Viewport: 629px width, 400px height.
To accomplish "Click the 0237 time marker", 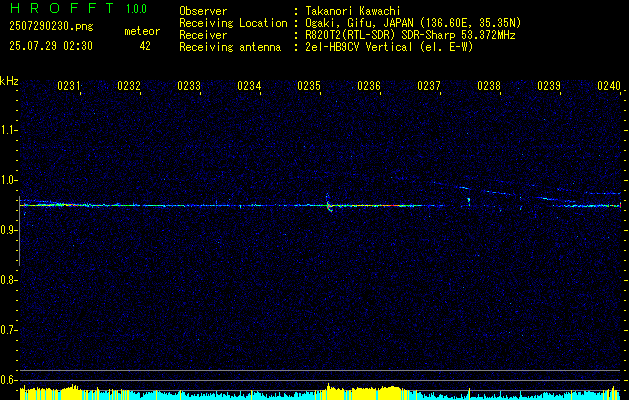I will [x=429, y=85].
